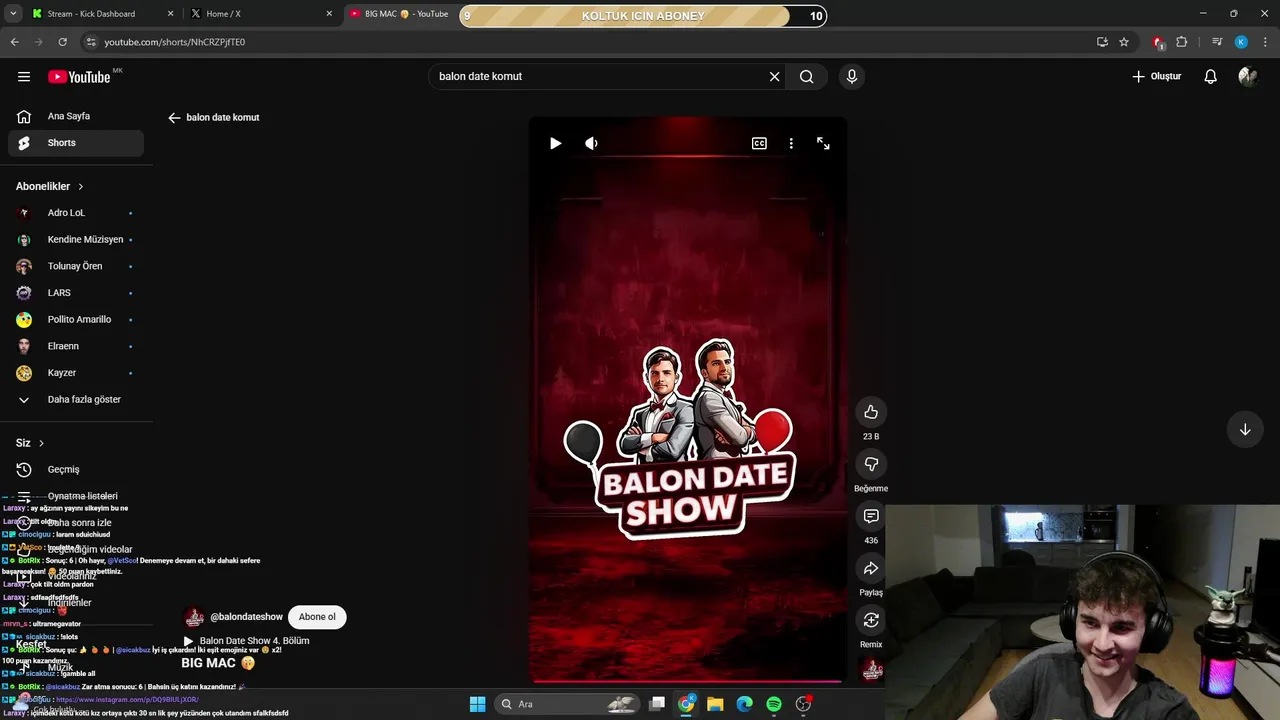Switch to Home / X tab
Viewport: 1280px width, 720px height.
[x=260, y=14]
